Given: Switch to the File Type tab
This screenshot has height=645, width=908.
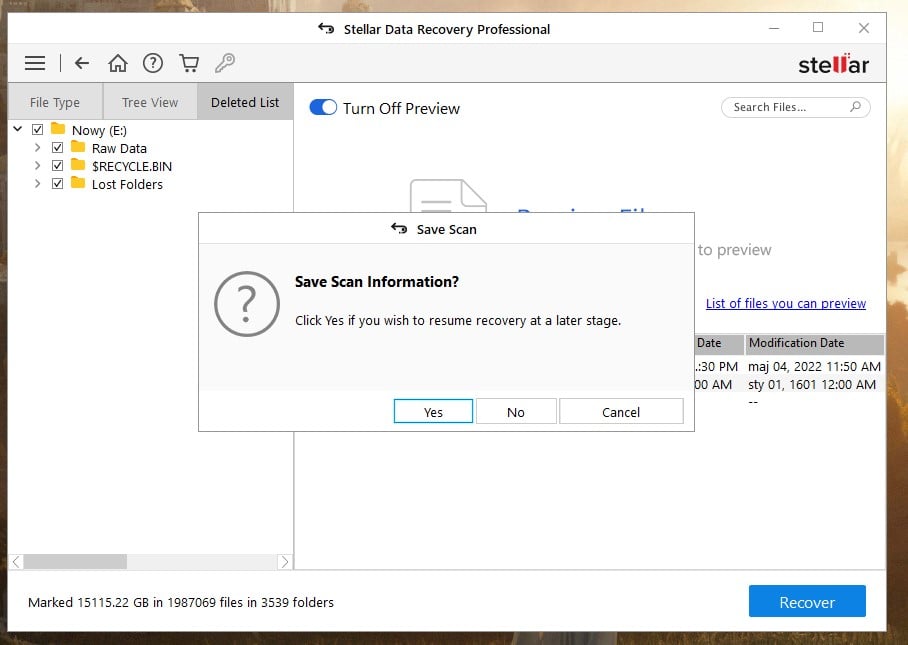Looking at the screenshot, I should click(56, 102).
